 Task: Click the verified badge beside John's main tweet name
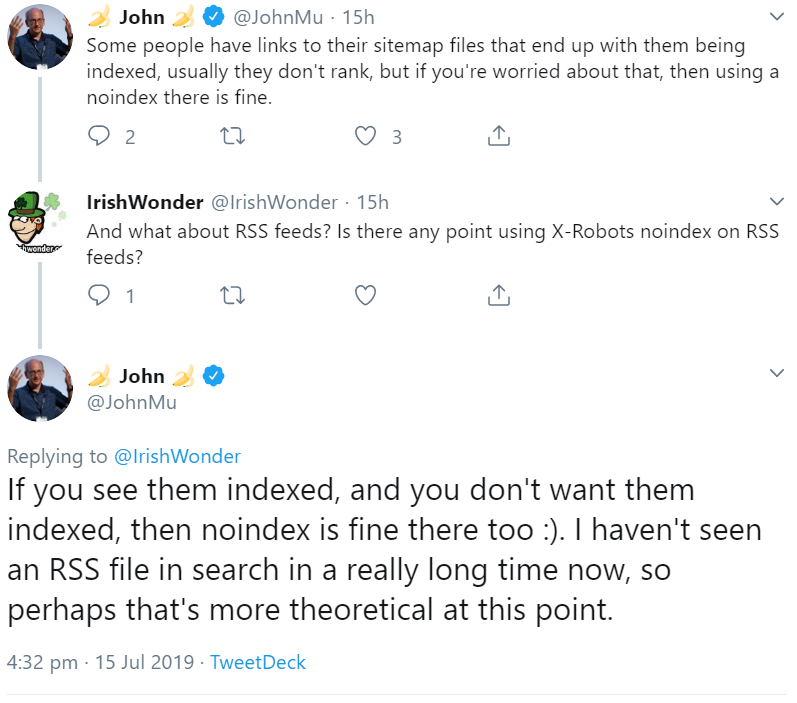214,377
